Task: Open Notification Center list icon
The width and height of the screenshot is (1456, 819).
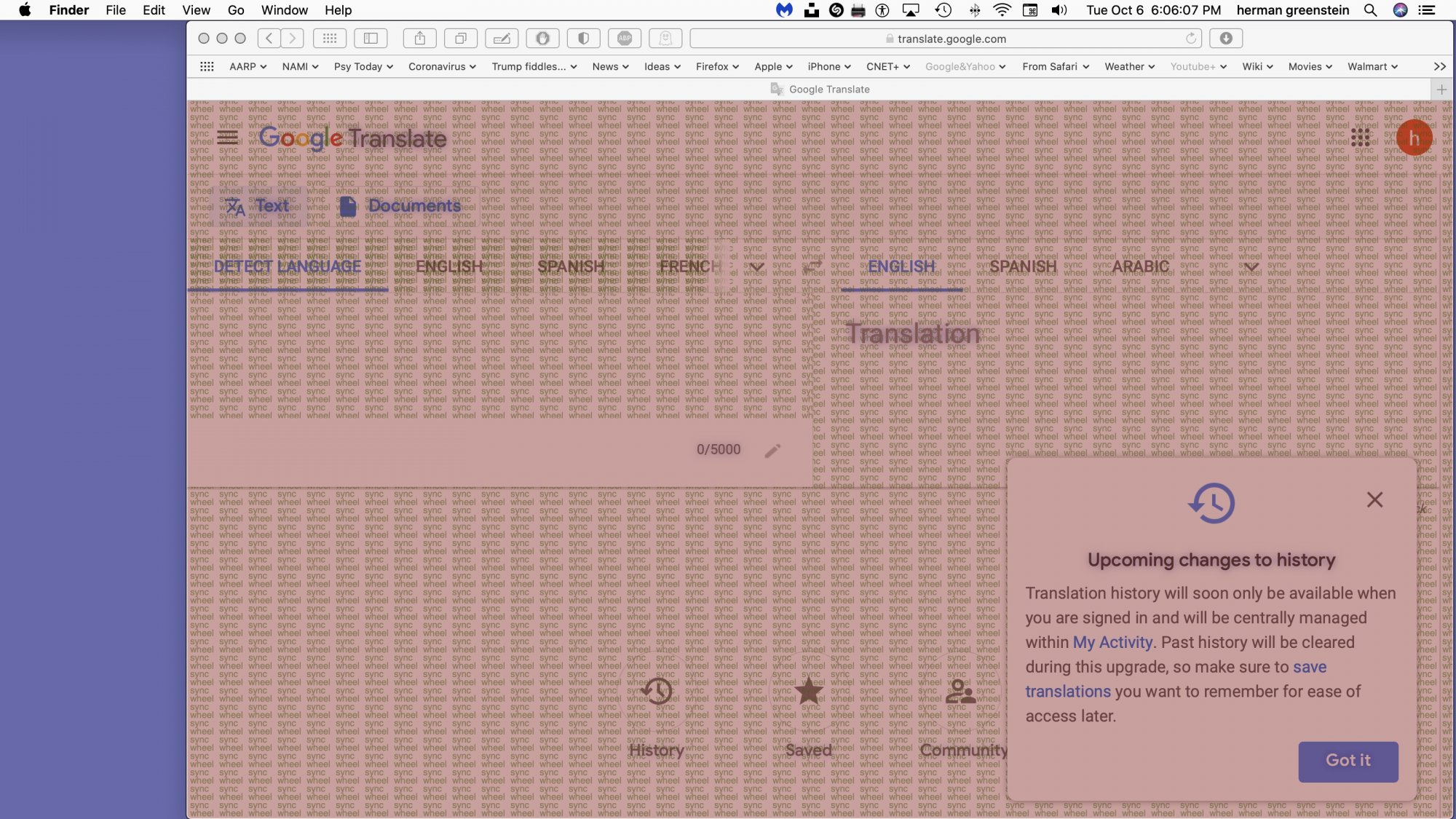Action: pos(1427,10)
